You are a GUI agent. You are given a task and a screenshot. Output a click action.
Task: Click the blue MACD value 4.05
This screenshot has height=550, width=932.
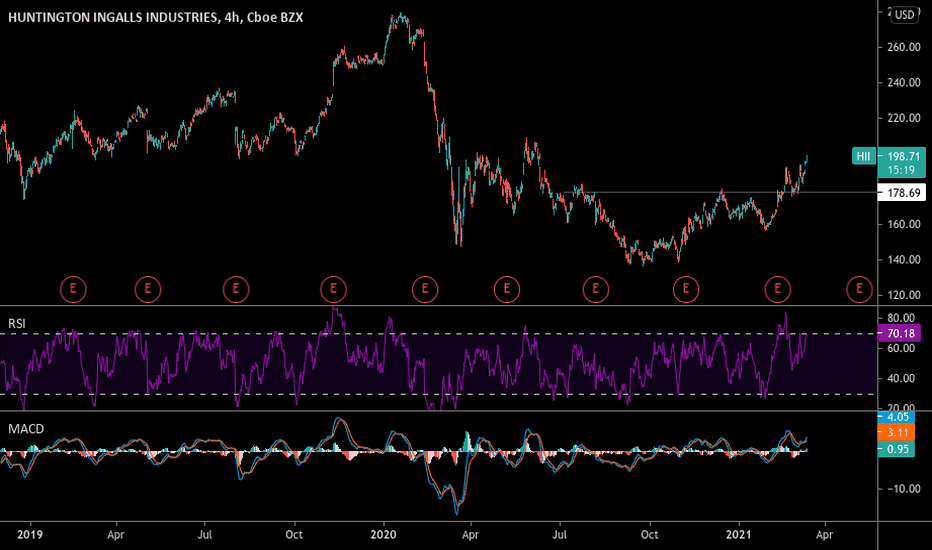tap(897, 417)
